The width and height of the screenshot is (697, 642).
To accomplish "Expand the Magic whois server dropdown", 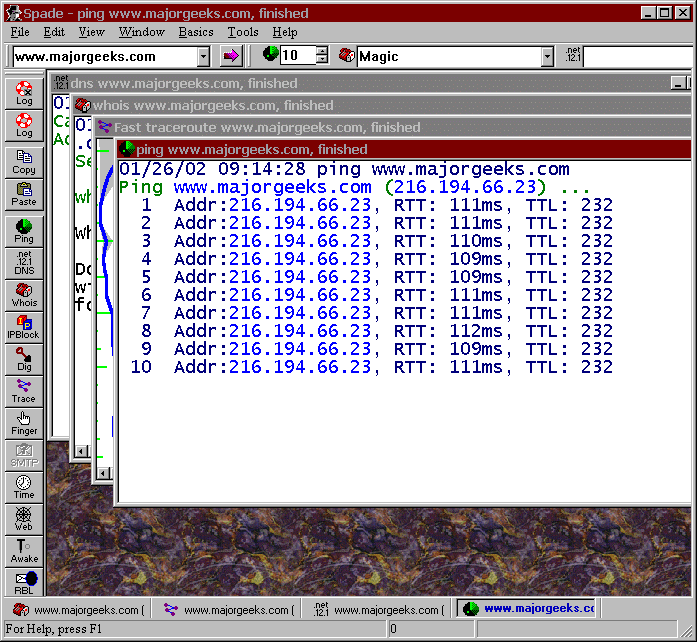I will (547, 56).
